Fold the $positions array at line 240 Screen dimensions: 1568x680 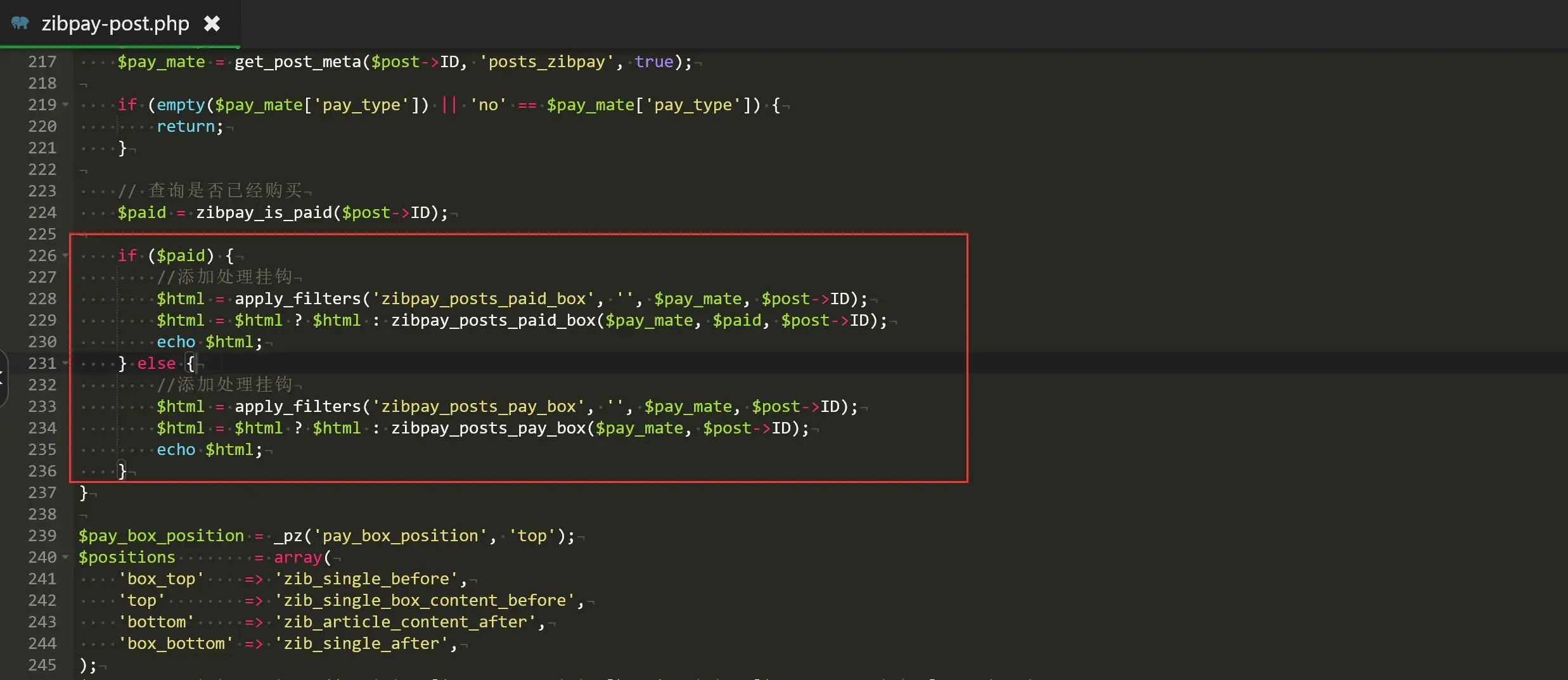pyautogui.click(x=65, y=557)
